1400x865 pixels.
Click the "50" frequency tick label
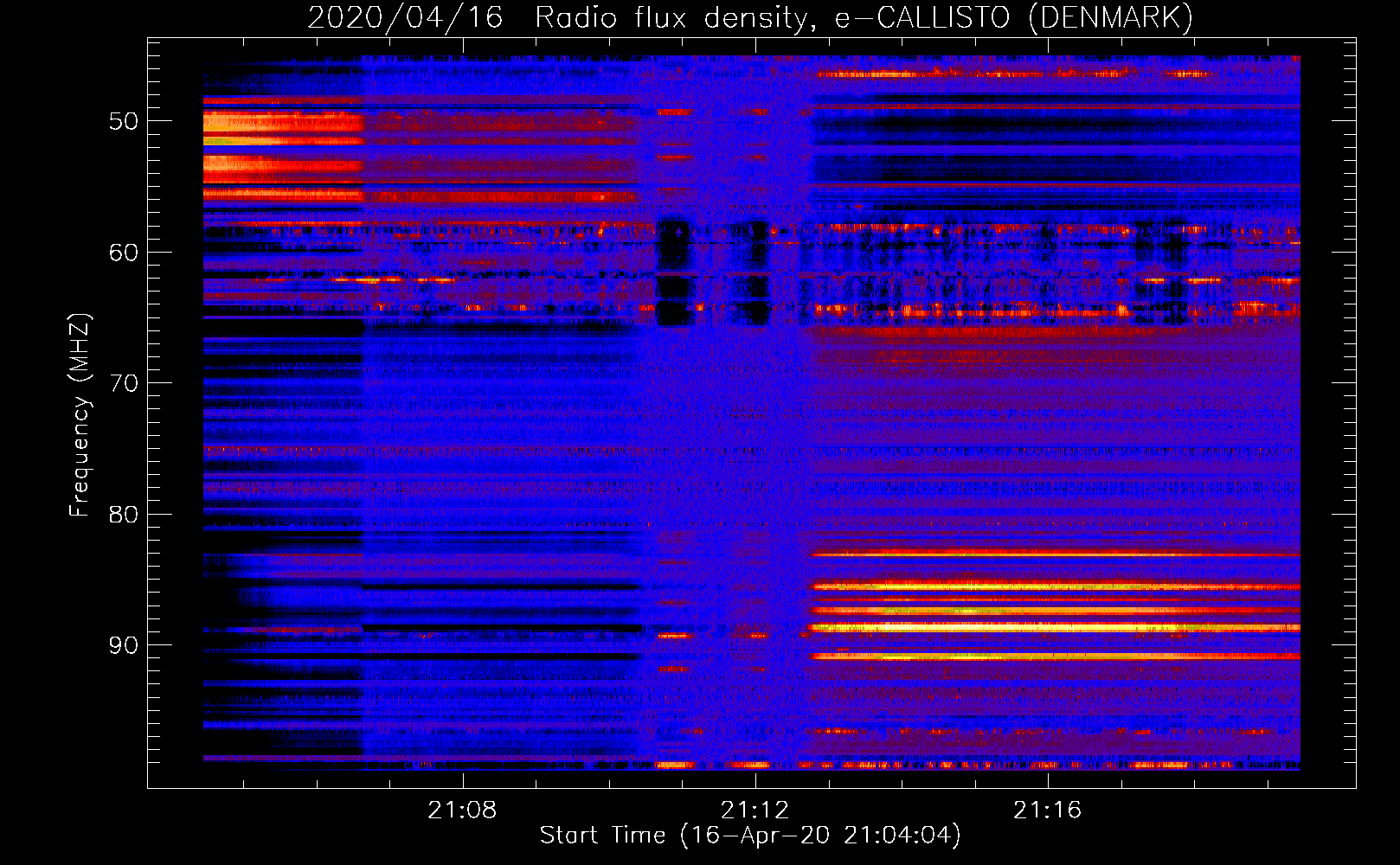(124, 121)
